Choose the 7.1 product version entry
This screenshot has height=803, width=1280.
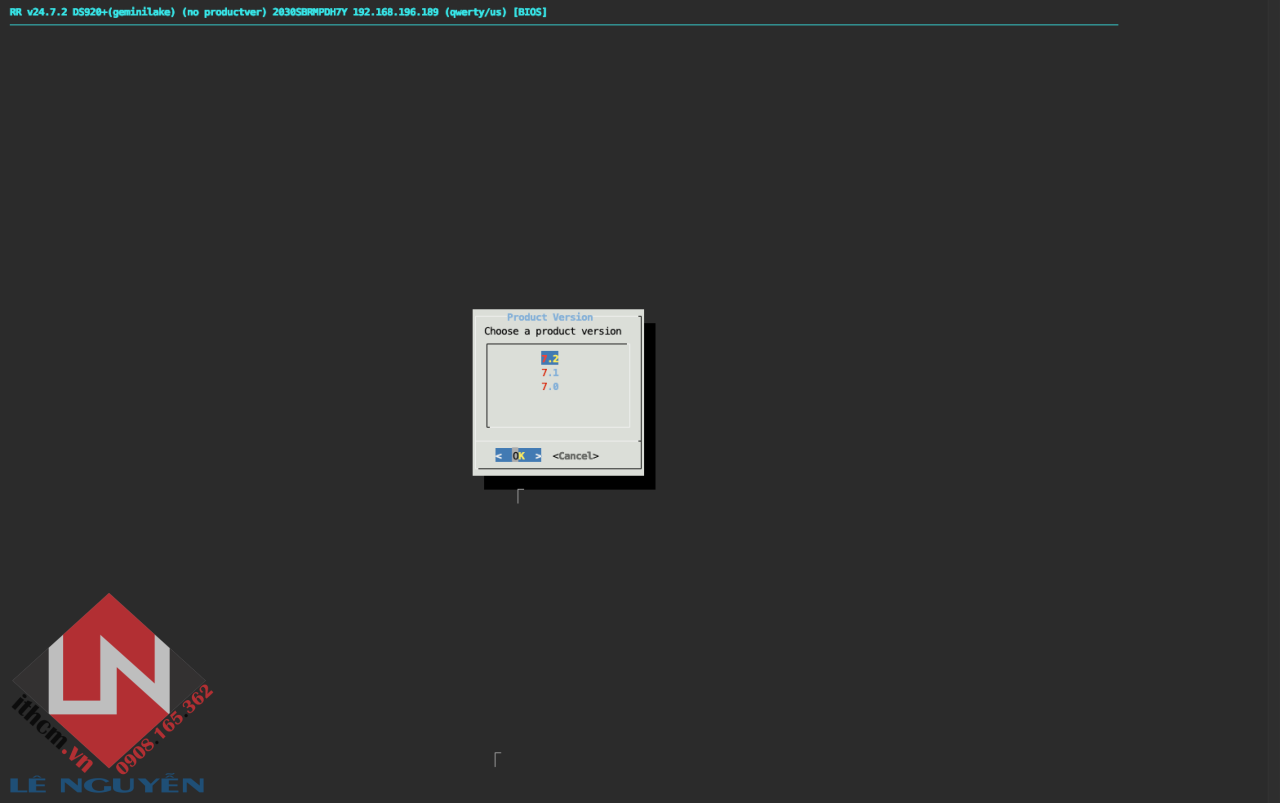tap(550, 373)
